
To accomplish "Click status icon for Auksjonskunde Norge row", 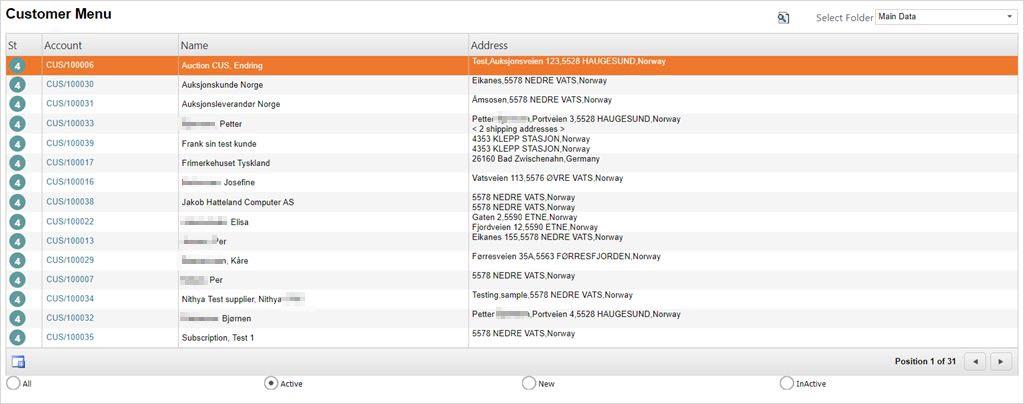I will tap(17, 85).
